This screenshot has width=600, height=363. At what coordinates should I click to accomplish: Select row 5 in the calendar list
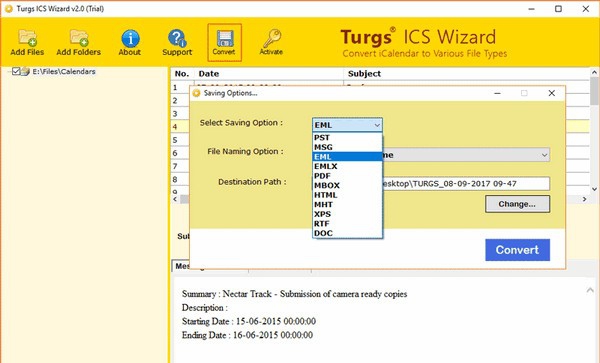[180, 140]
